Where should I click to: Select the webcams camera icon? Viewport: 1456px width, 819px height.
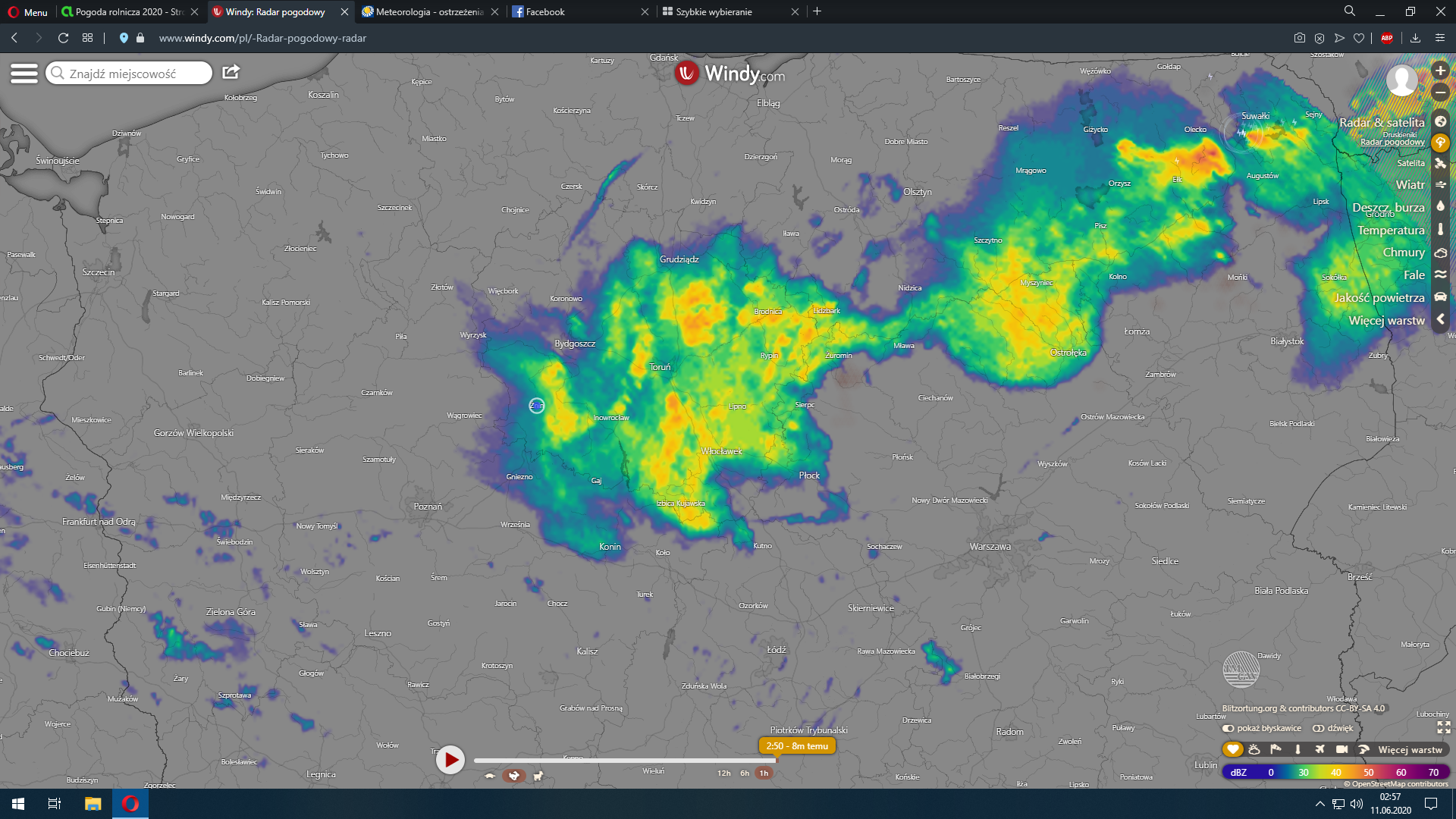click(x=1341, y=749)
